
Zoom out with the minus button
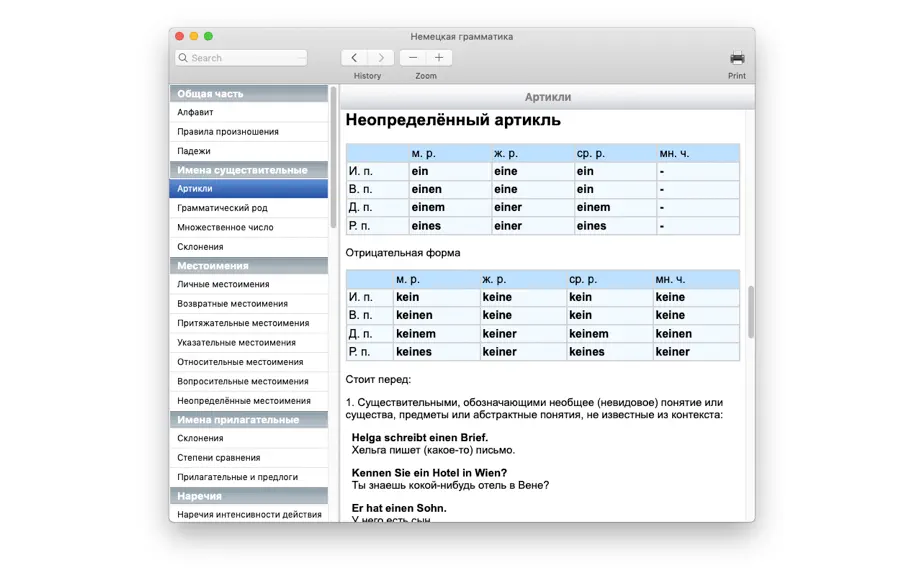click(413, 58)
